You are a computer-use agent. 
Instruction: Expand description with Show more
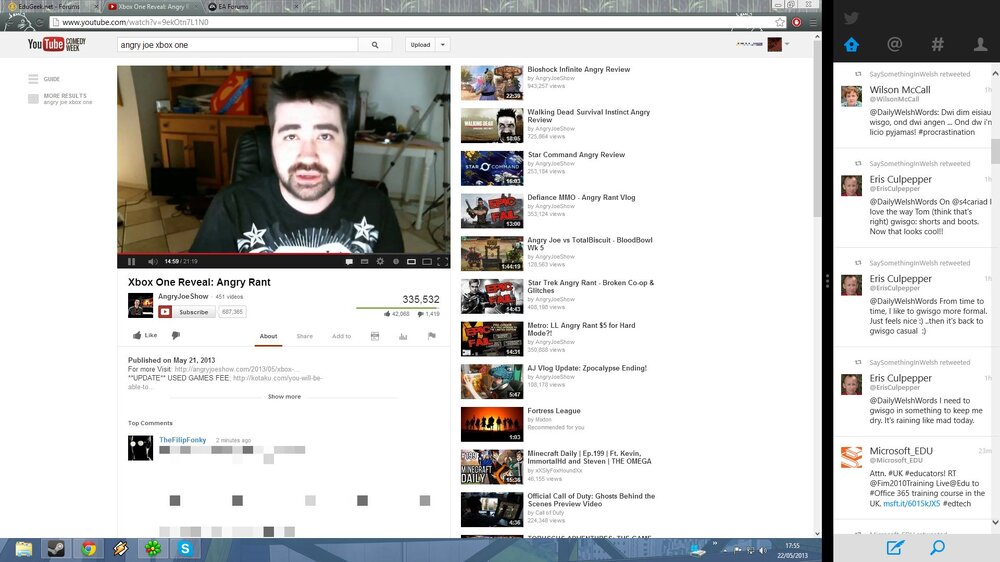pos(284,397)
